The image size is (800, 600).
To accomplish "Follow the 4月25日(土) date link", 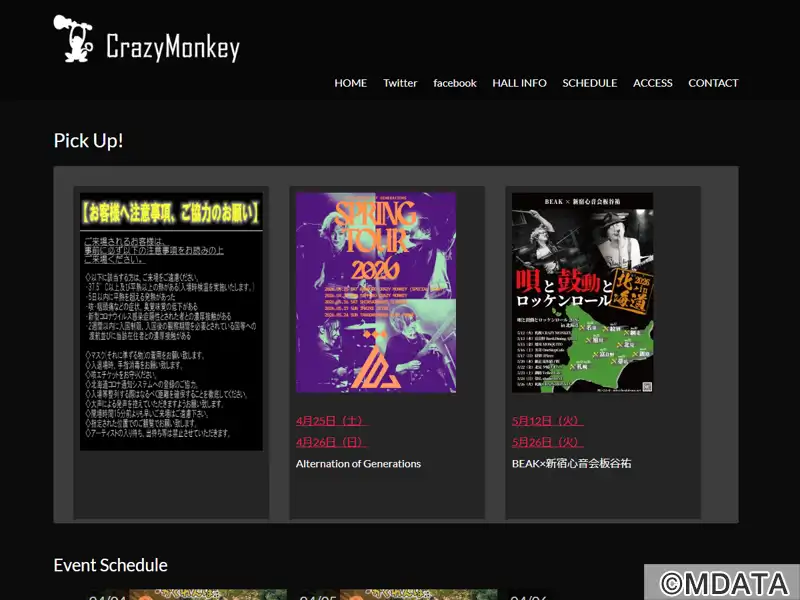I will pos(332,421).
